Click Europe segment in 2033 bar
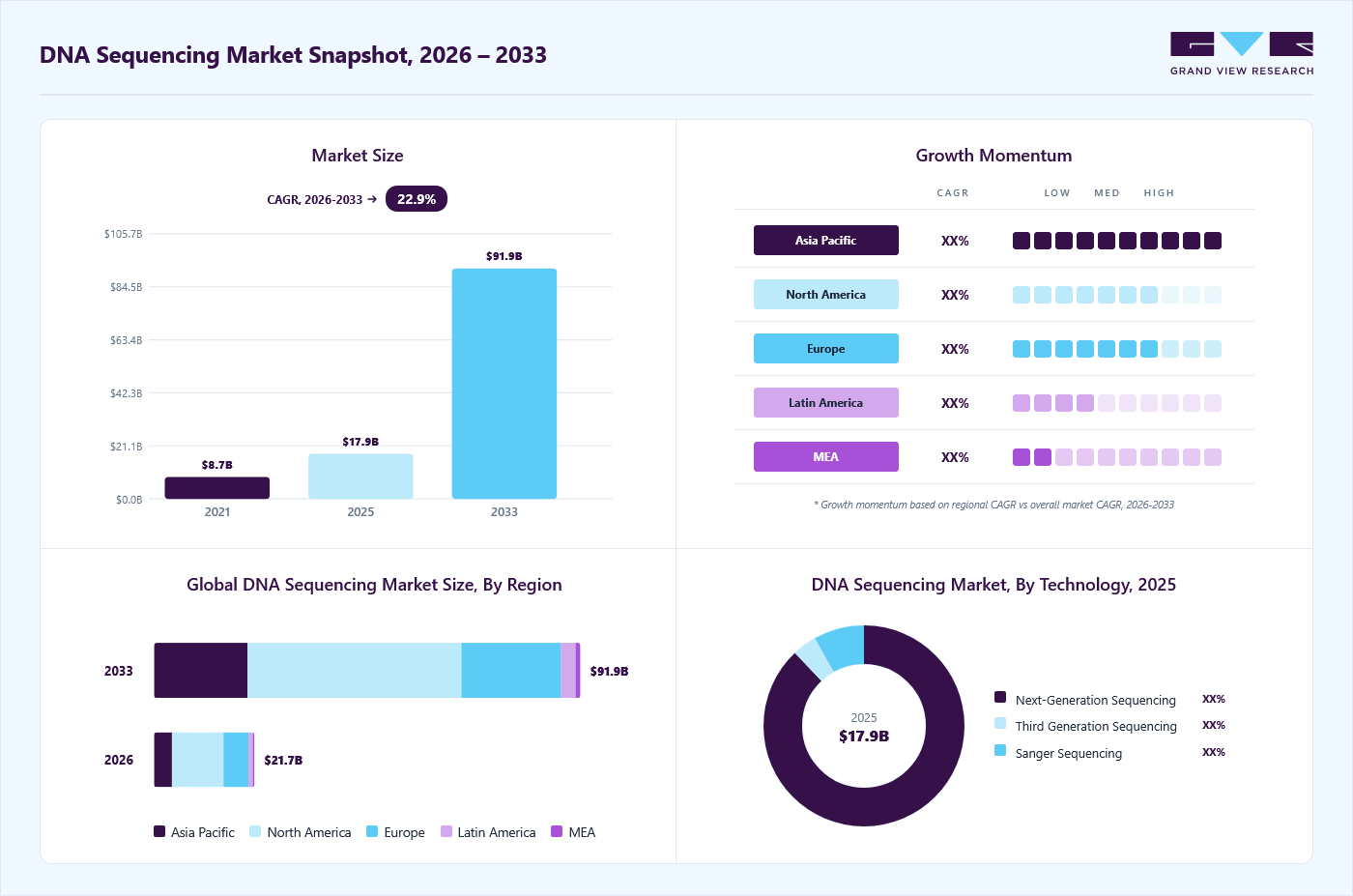1353x896 pixels. click(x=511, y=671)
